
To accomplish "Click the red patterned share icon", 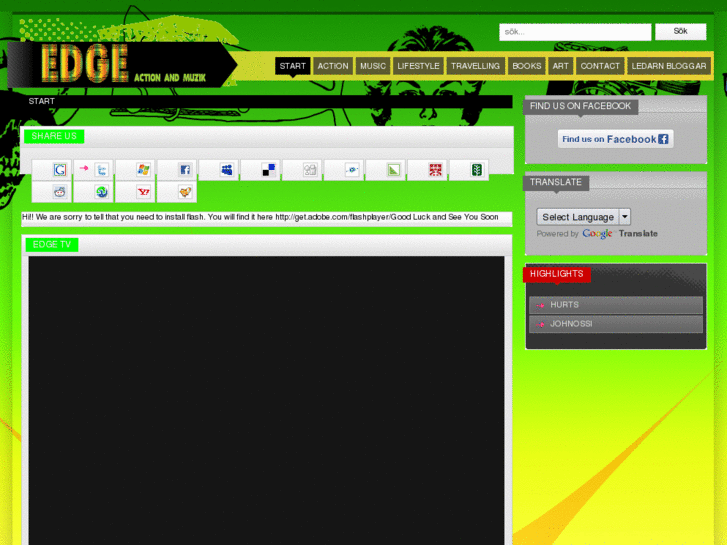I will coord(435,170).
